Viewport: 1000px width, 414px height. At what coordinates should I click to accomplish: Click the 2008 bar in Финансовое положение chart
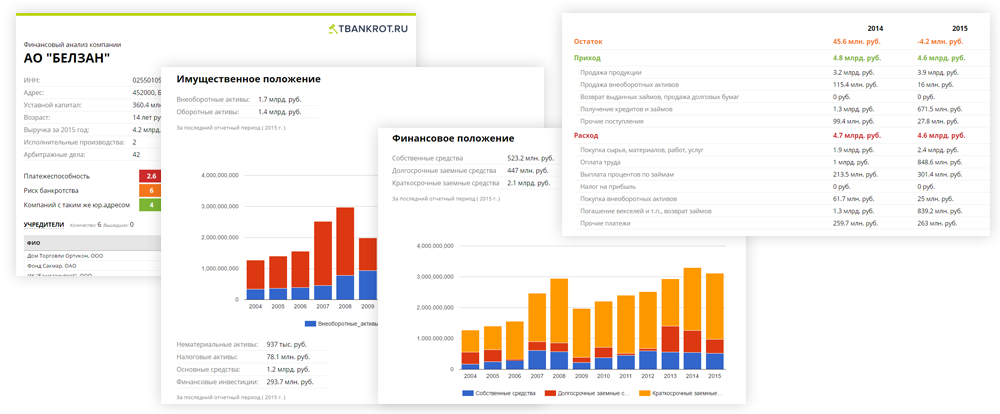click(x=559, y=324)
